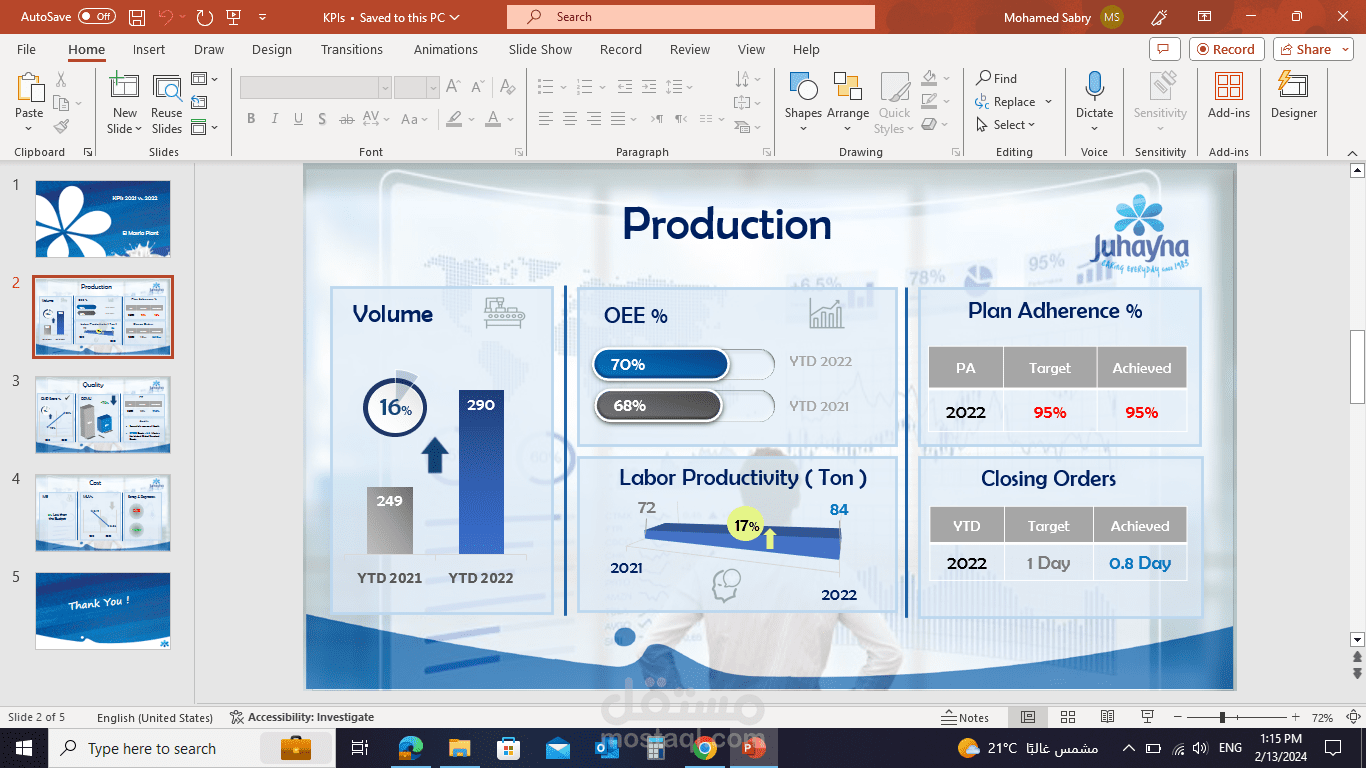The height and width of the screenshot is (768, 1366).
Task: Open the Animations tab
Action: (x=446, y=49)
